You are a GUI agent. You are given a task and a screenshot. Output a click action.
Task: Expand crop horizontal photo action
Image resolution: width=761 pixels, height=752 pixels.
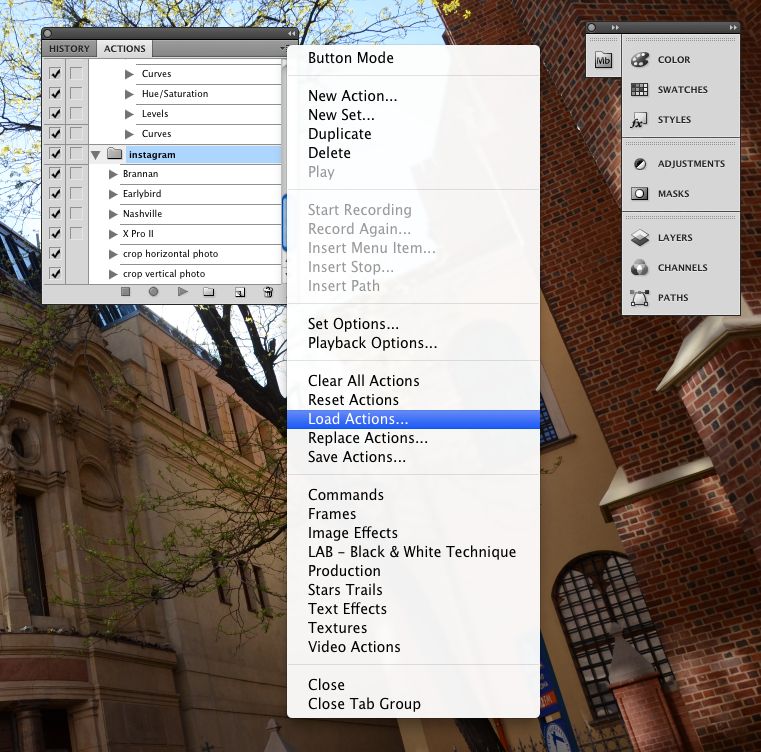pyautogui.click(x=113, y=254)
